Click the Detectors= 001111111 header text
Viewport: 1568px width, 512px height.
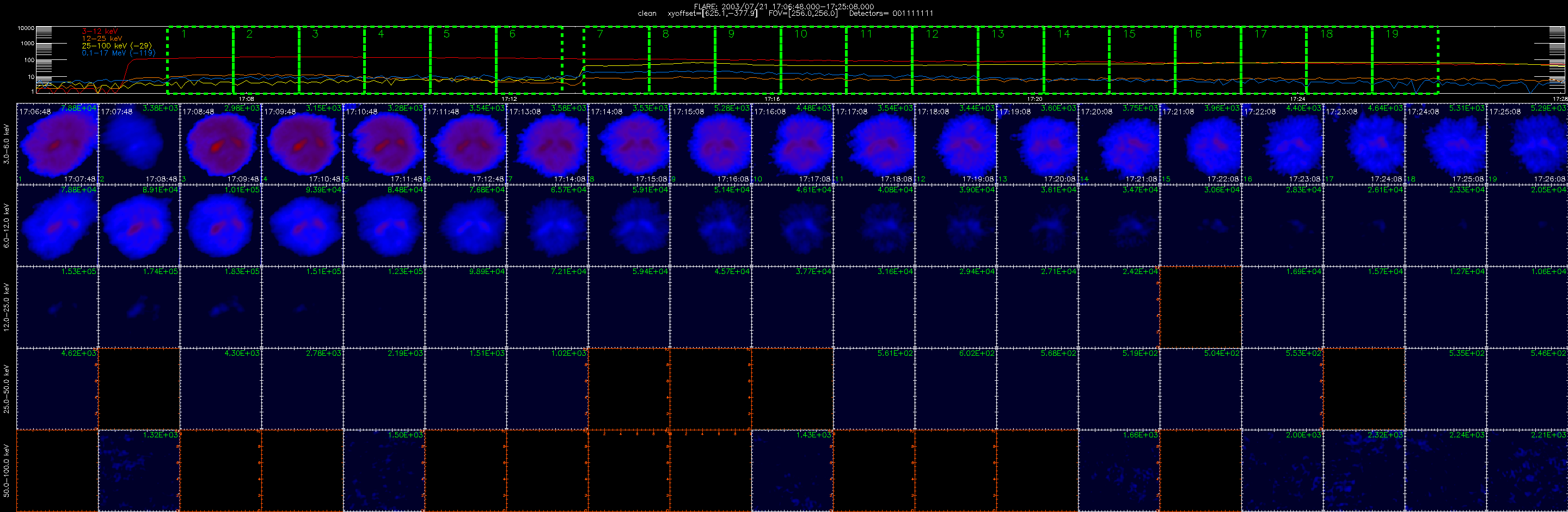[891, 14]
